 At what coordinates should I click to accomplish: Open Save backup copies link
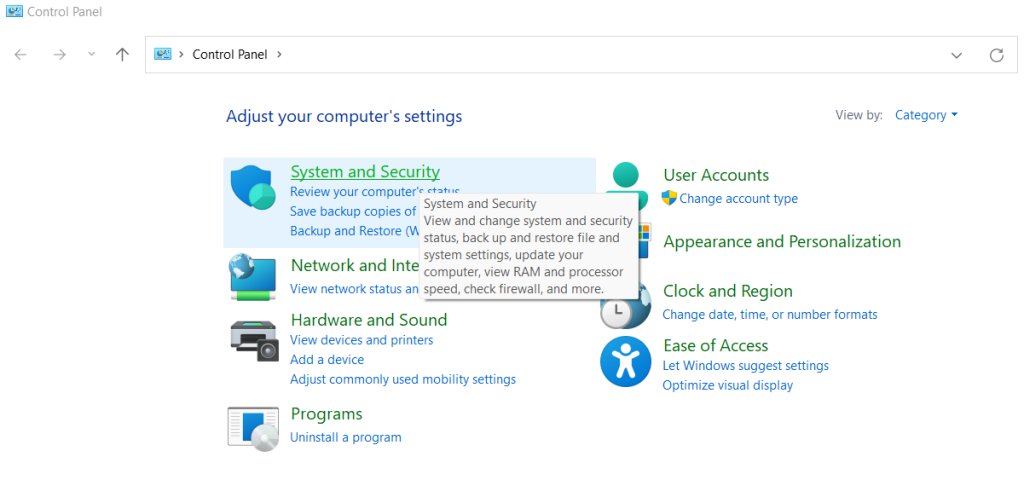(x=353, y=211)
